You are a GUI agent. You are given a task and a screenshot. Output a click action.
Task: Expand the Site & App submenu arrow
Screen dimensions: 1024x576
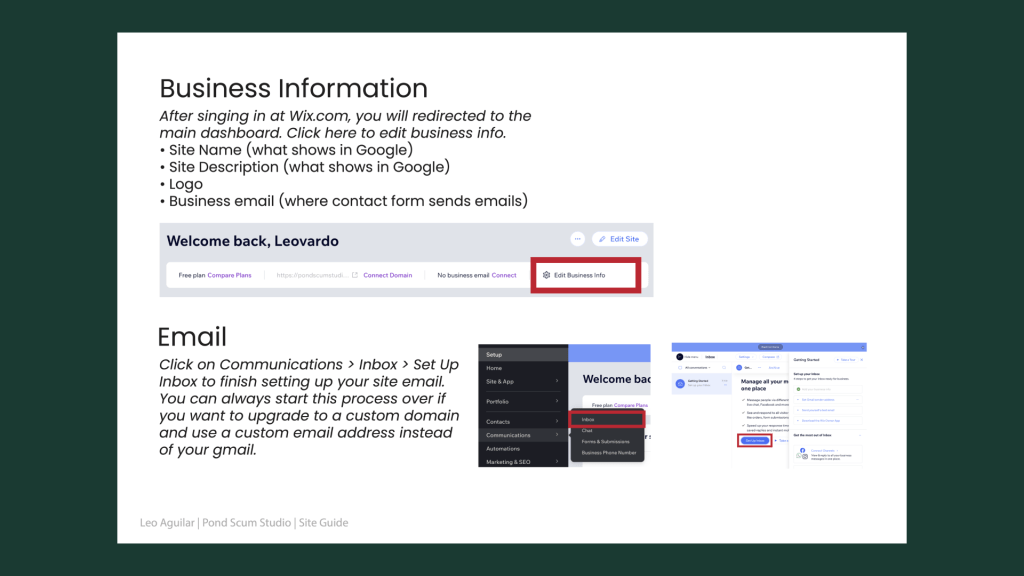pos(558,381)
